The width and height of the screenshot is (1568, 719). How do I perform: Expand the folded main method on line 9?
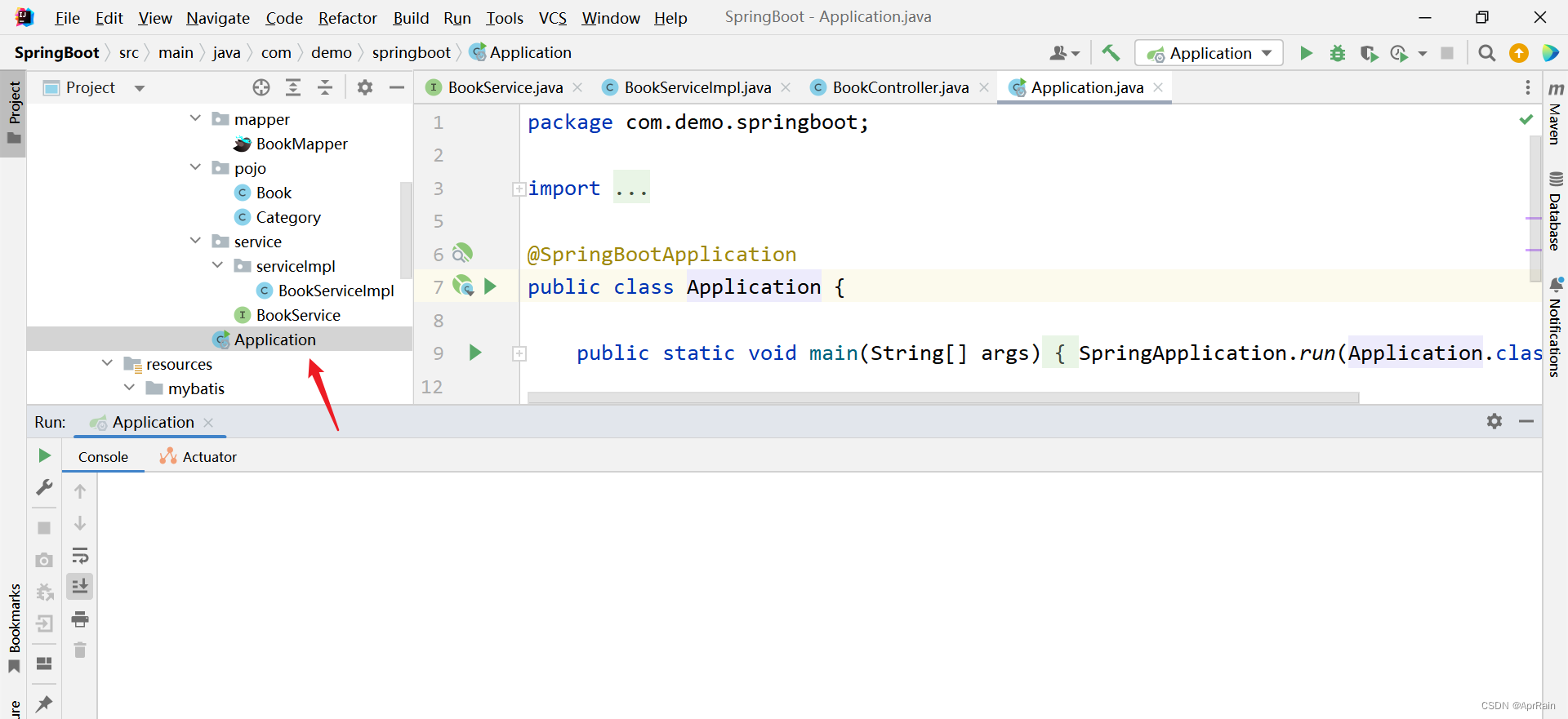tap(519, 353)
